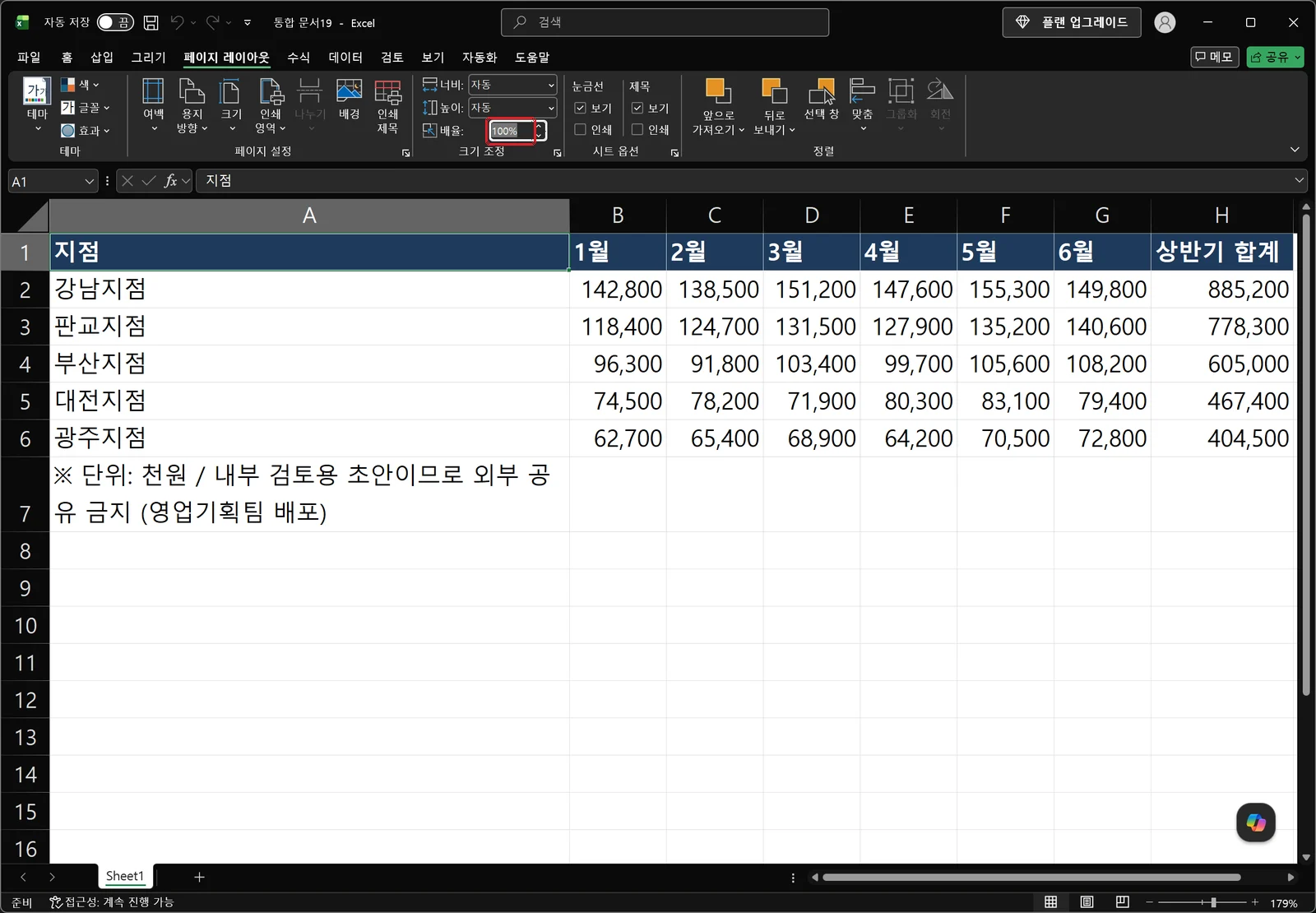Click the zoom out minus button

pos(1150,902)
